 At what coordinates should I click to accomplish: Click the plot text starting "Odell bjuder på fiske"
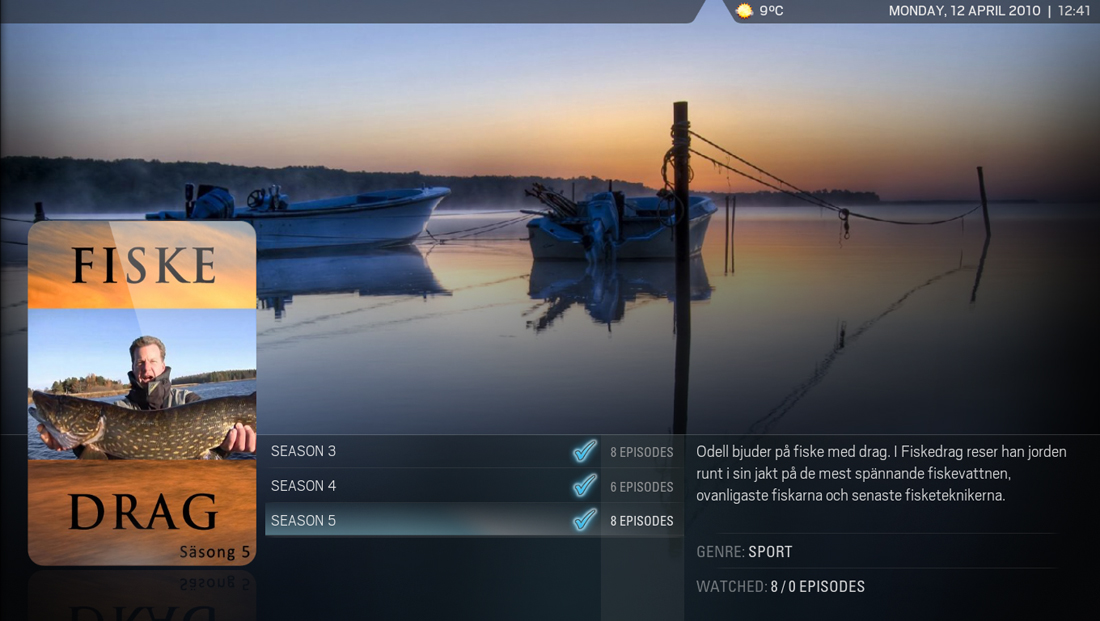(x=881, y=474)
